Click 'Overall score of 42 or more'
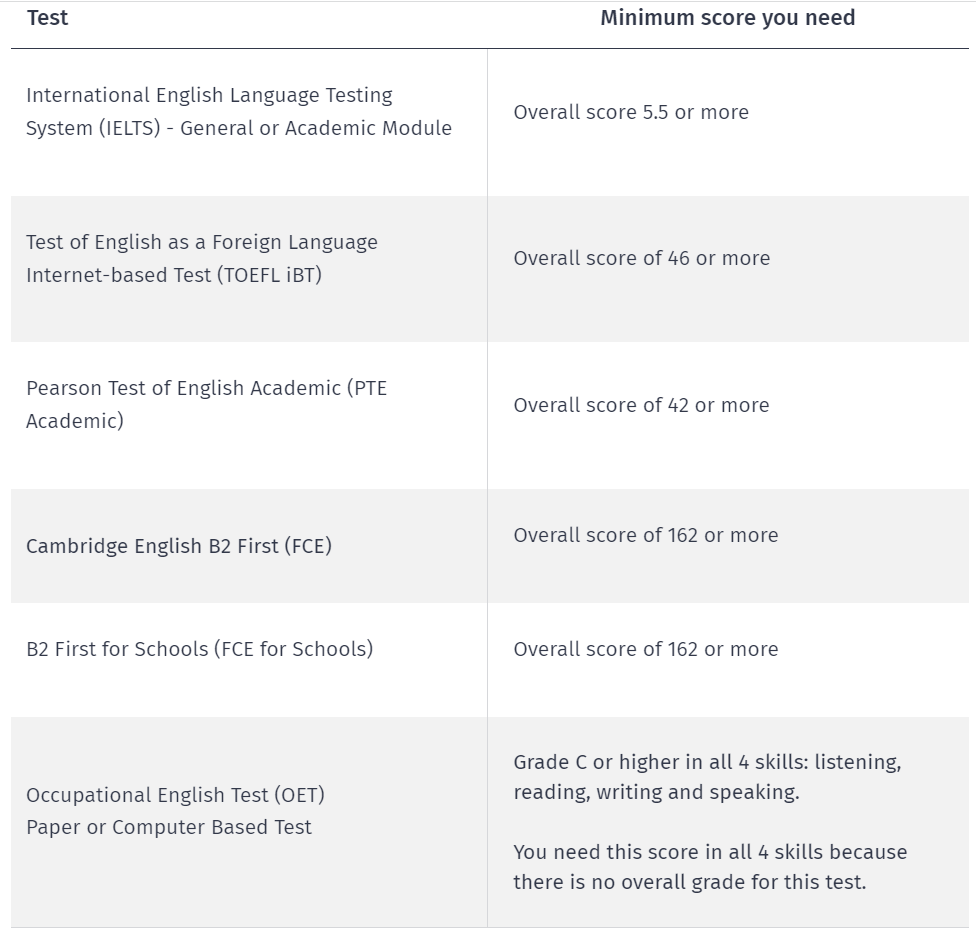Viewport: 976px width, 934px height. pyautogui.click(x=641, y=405)
